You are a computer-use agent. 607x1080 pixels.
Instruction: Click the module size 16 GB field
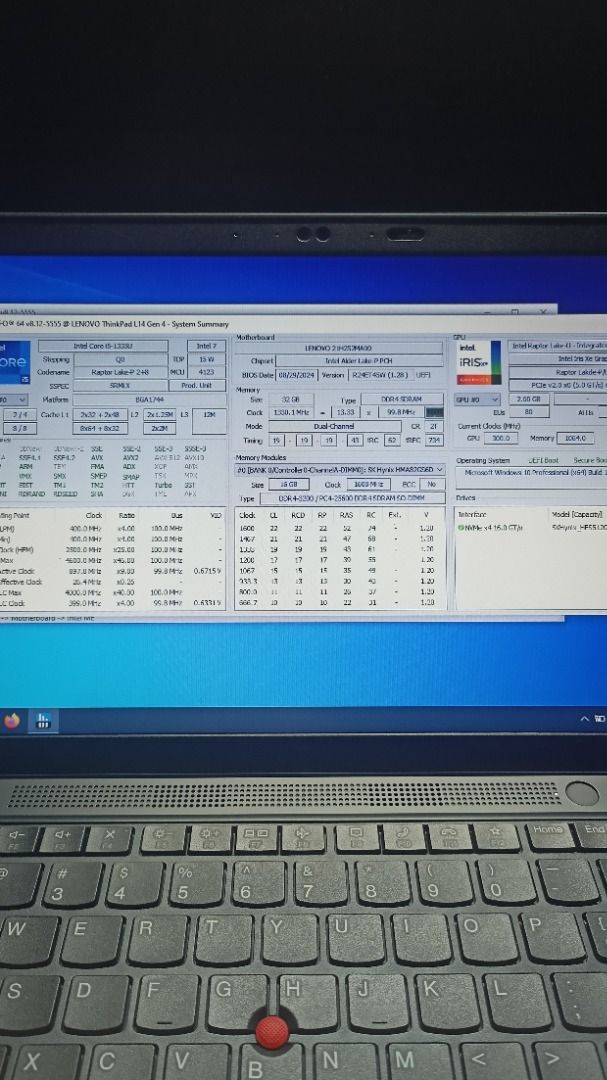289,484
